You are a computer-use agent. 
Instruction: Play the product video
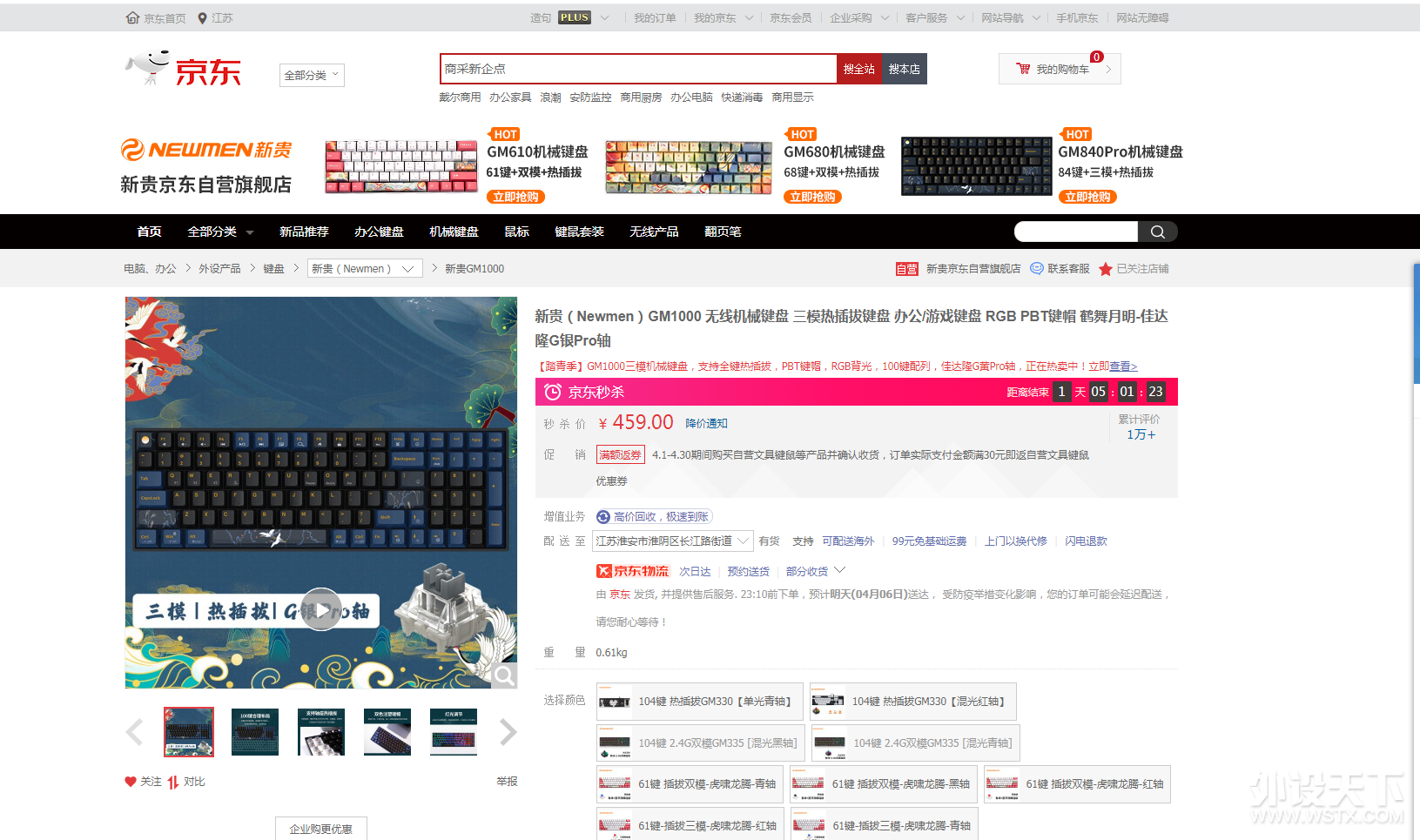[x=321, y=609]
